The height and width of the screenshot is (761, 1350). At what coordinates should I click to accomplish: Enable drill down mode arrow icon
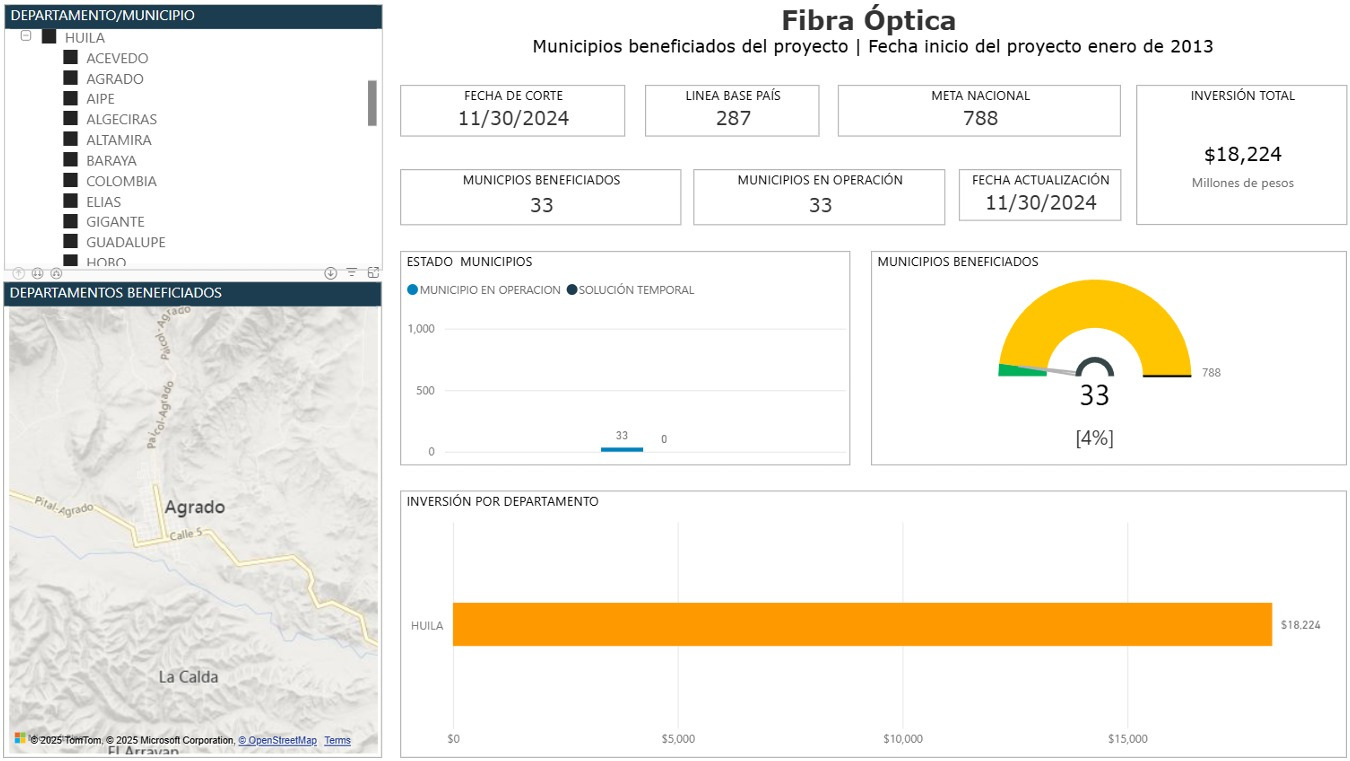[331, 273]
